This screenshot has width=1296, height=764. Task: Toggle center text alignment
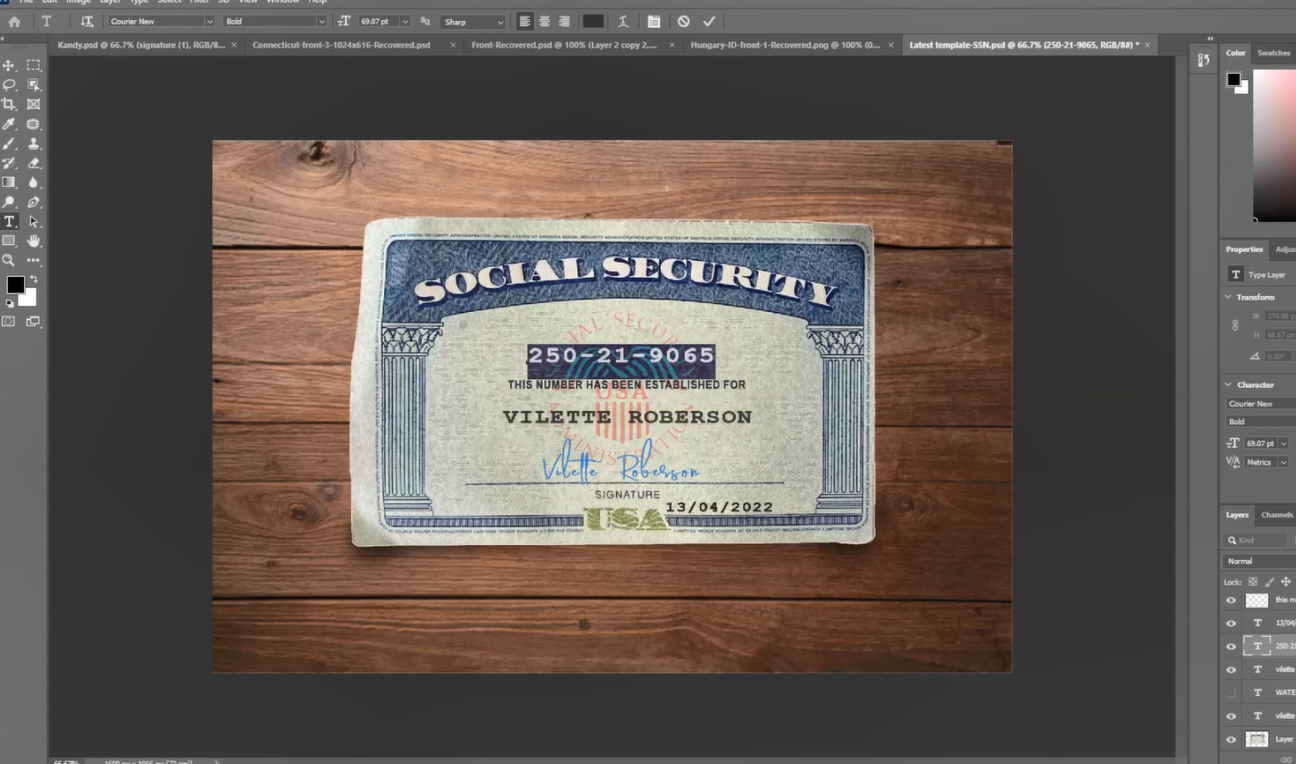(544, 20)
